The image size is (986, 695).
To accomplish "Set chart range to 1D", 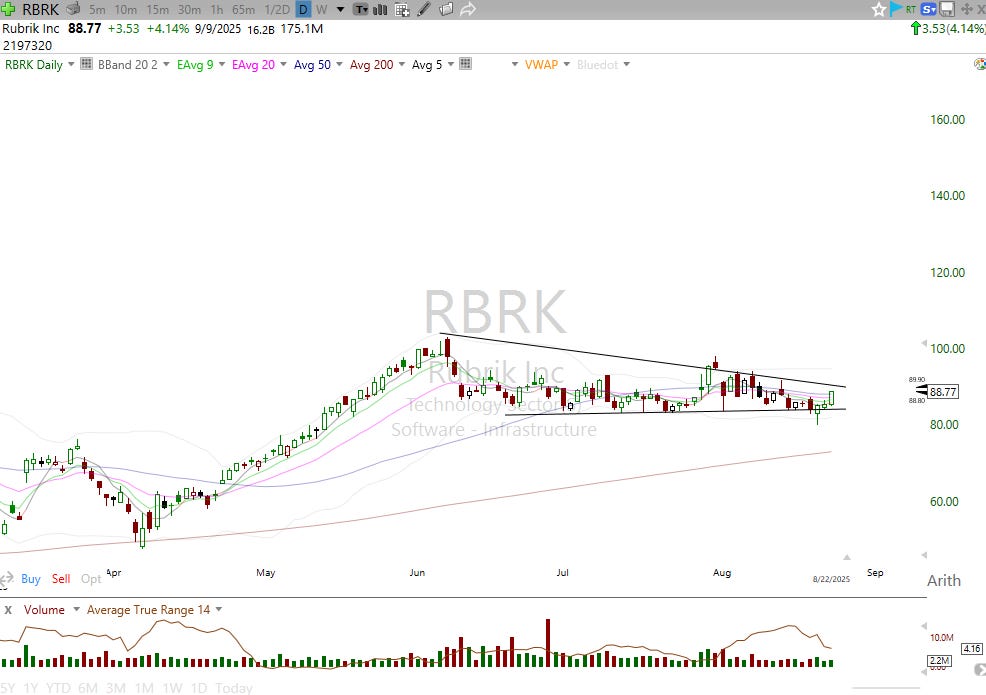I will (x=199, y=688).
